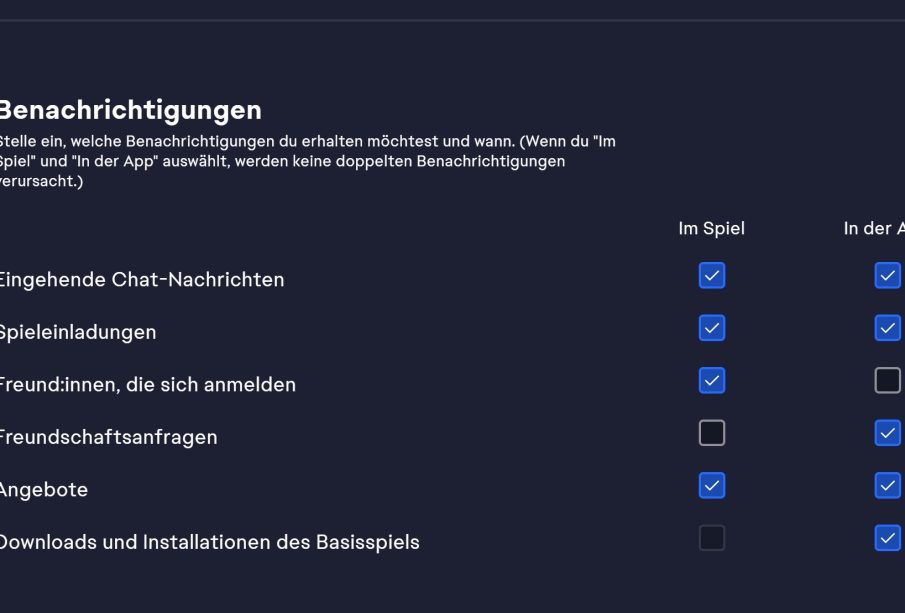This screenshot has width=905, height=613.
Task: Toggle off Im Spiel checkbox for Angebote
Action: pyautogui.click(x=711, y=486)
